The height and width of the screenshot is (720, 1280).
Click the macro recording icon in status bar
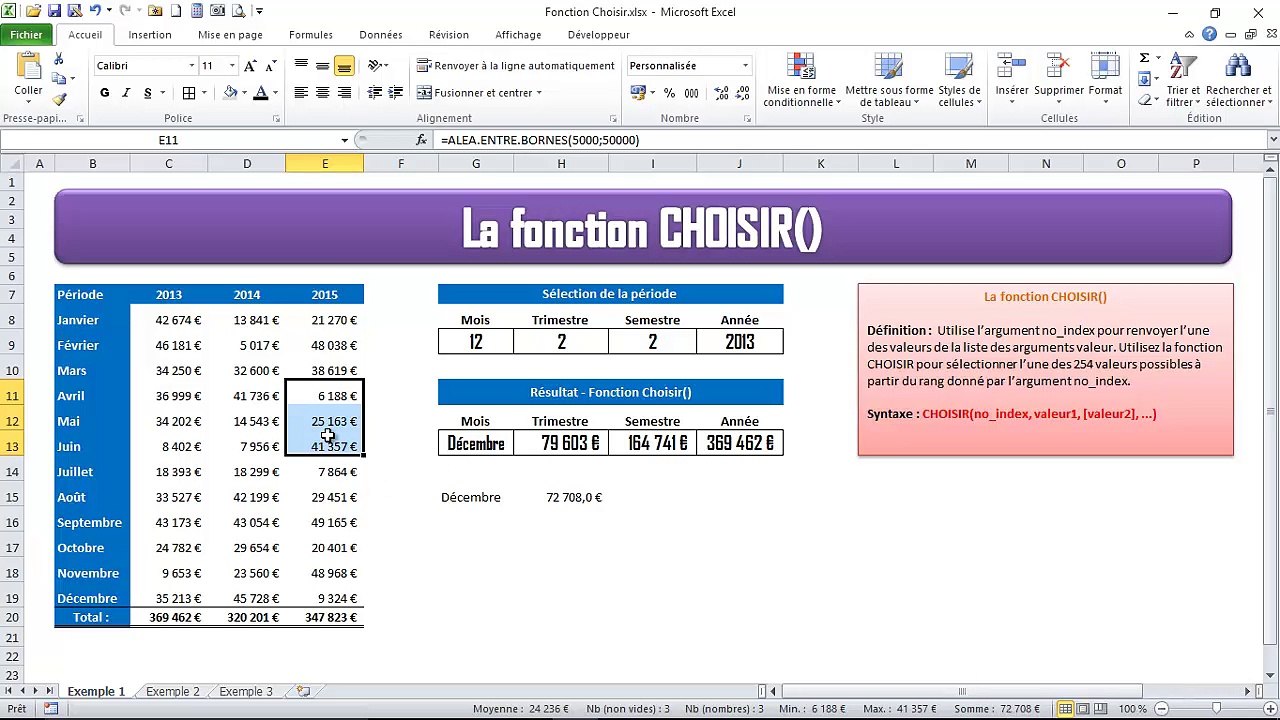(x=51, y=709)
